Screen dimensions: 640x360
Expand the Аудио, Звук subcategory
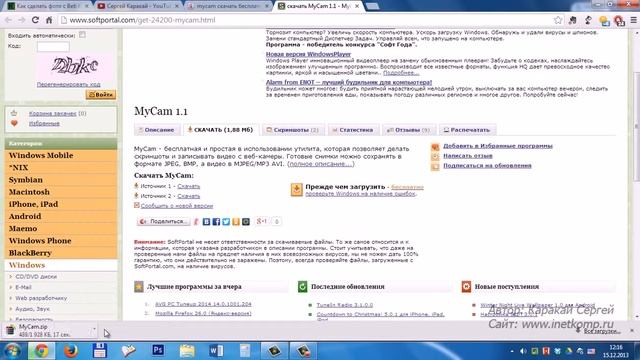pos(32,309)
